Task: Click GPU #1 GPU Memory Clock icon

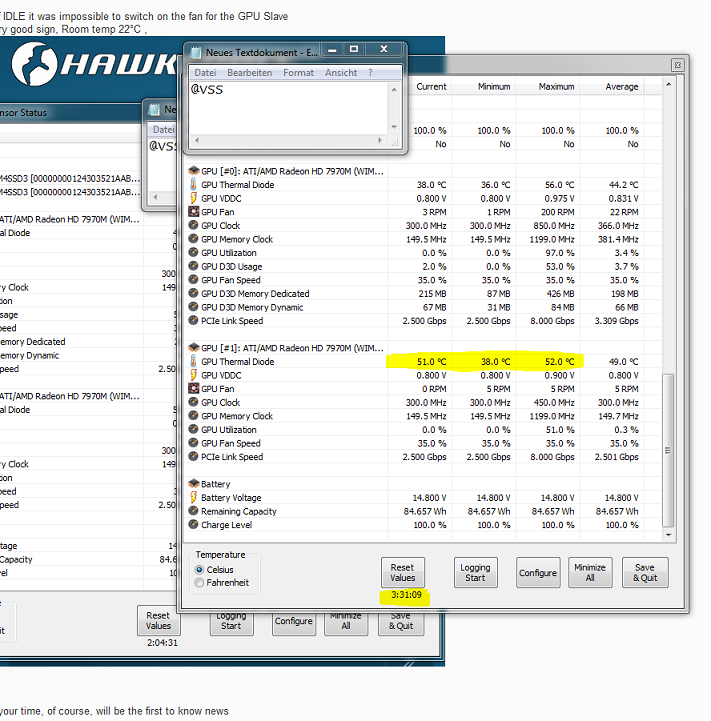Action: coord(194,416)
